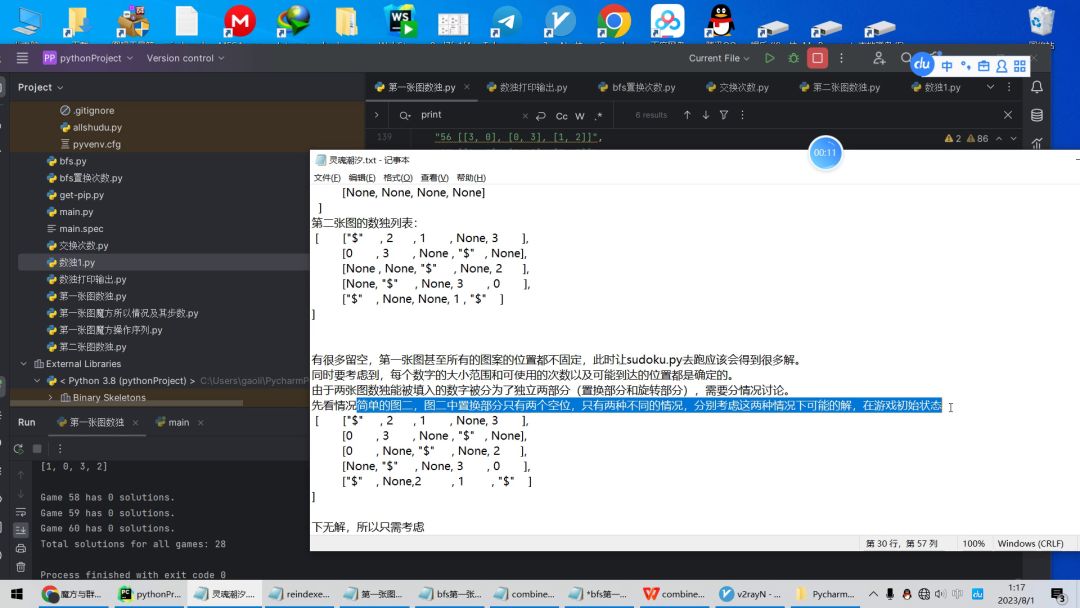Toggle whole words (W) search option

point(580,116)
